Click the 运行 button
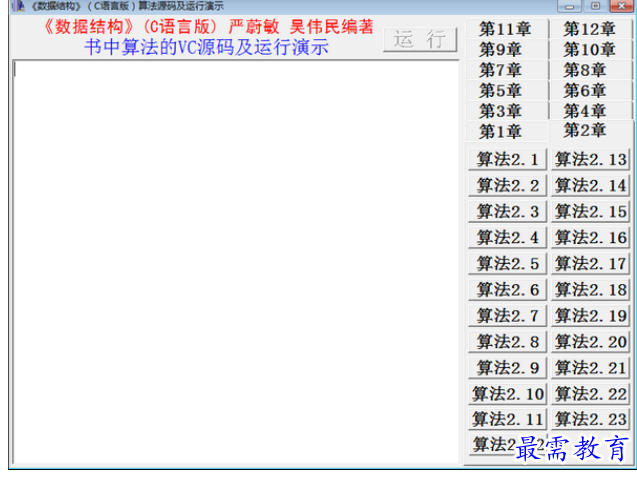The width and height of the screenshot is (637, 480). point(420,40)
